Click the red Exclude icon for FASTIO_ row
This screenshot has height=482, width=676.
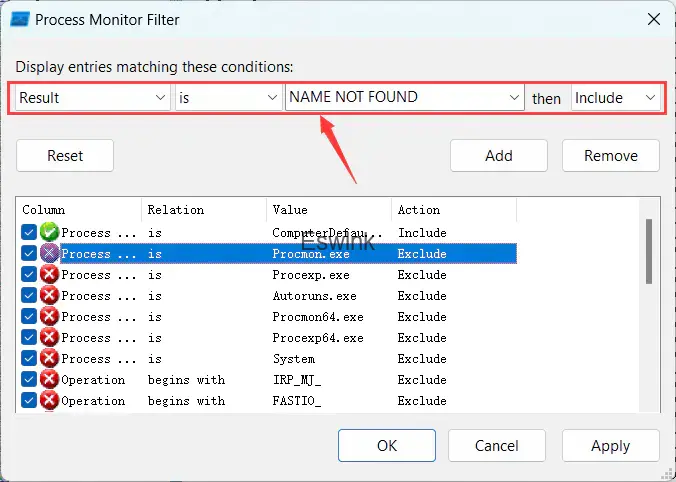click(50, 401)
